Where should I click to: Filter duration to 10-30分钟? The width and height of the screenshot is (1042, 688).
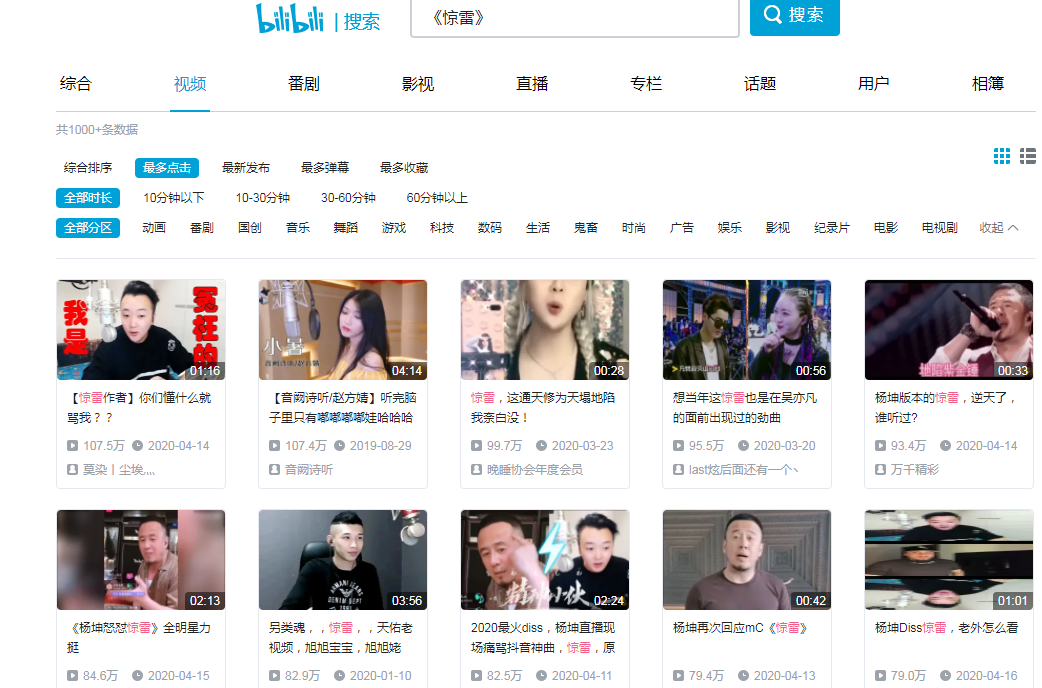click(262, 197)
